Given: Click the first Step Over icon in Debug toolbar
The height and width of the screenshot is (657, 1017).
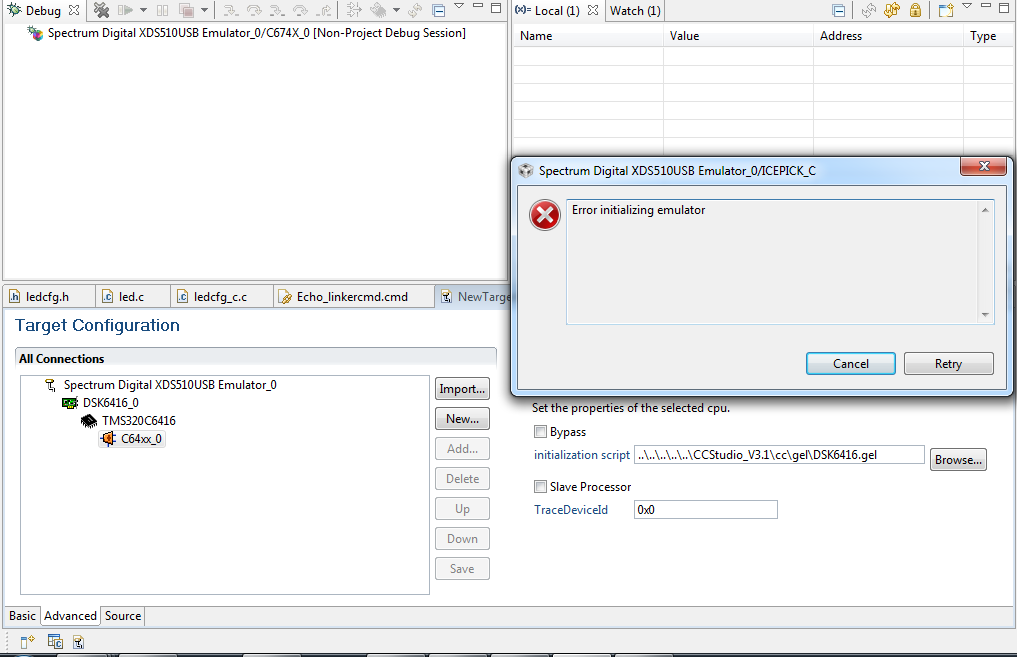Looking at the screenshot, I should pyautogui.click(x=254, y=10).
